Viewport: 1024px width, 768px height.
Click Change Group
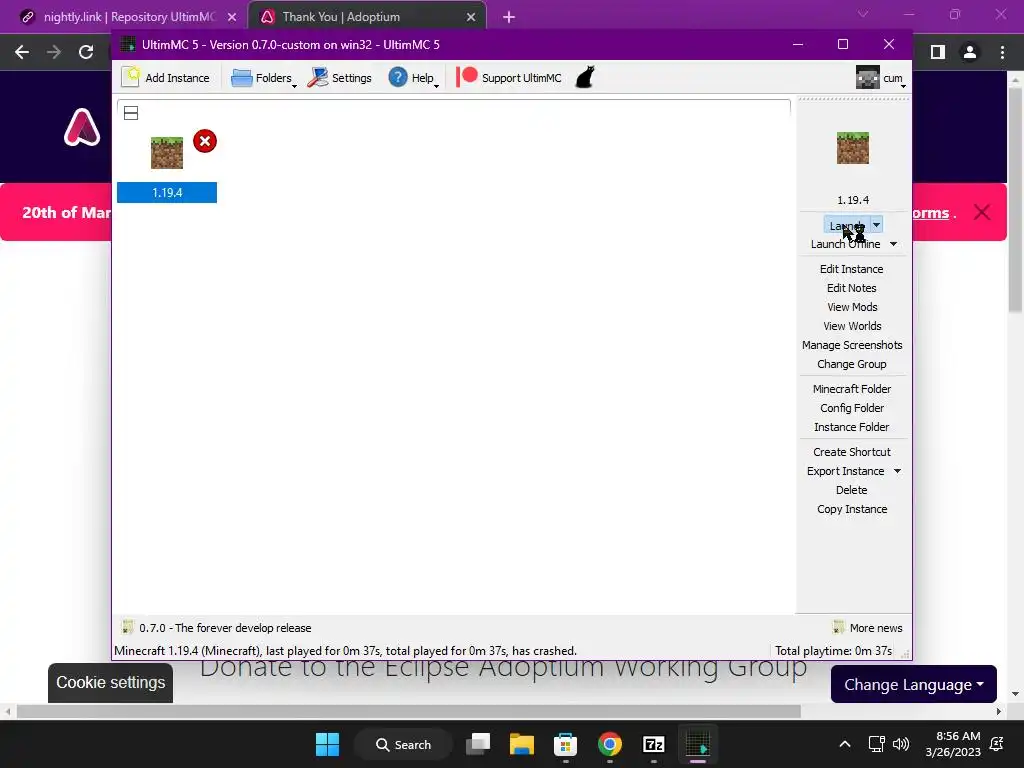click(852, 364)
